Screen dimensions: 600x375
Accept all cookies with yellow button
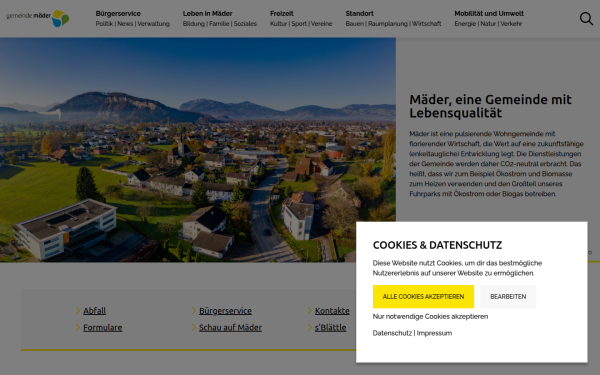(x=423, y=297)
